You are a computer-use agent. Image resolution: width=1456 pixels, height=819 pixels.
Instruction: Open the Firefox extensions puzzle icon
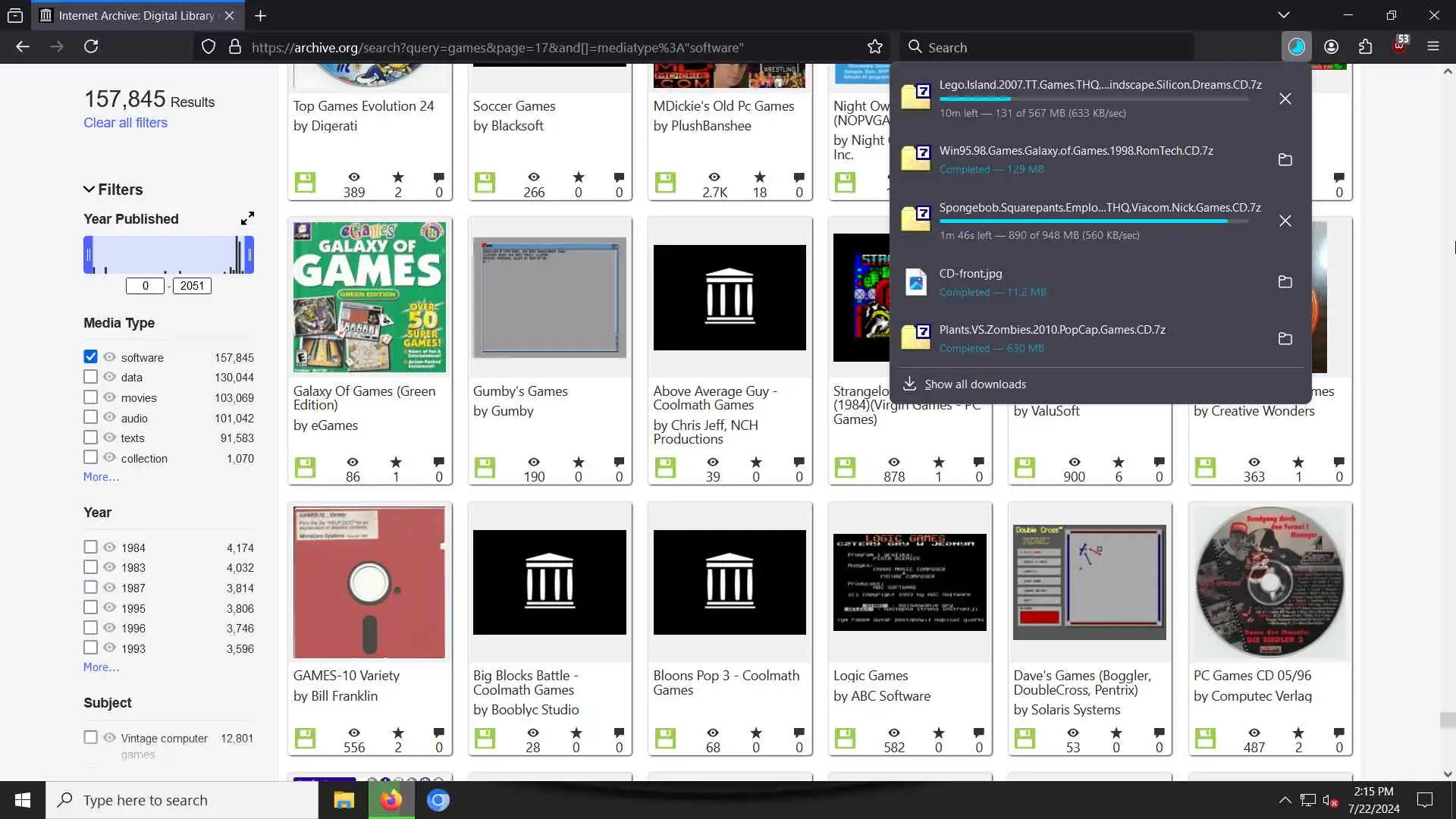point(1365,47)
